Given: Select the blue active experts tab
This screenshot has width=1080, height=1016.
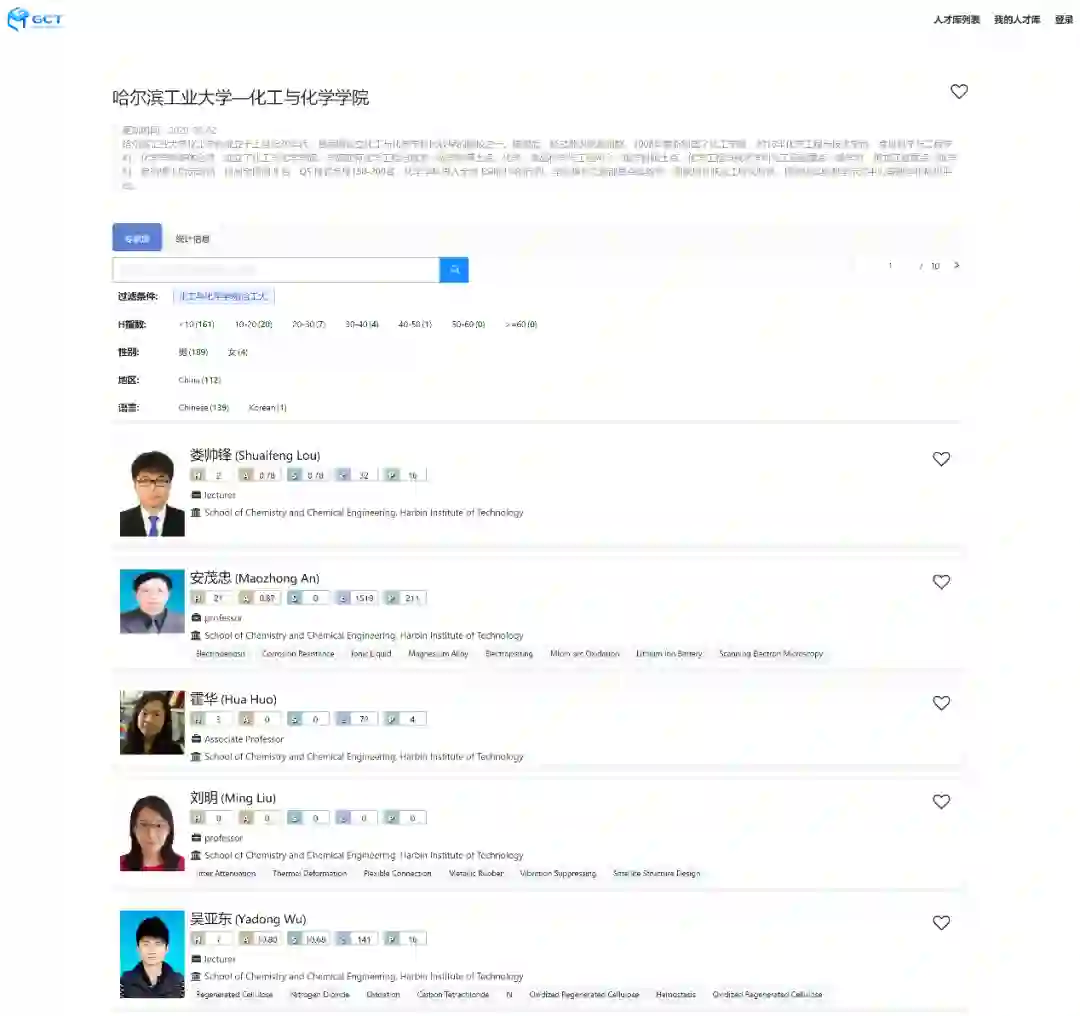Looking at the screenshot, I should (137, 238).
